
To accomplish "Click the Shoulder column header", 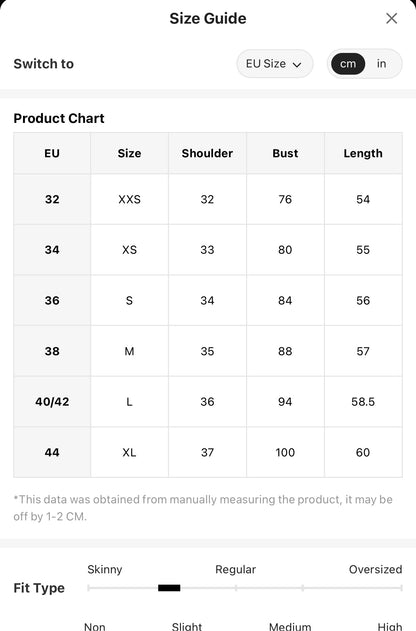I will tap(207, 153).
